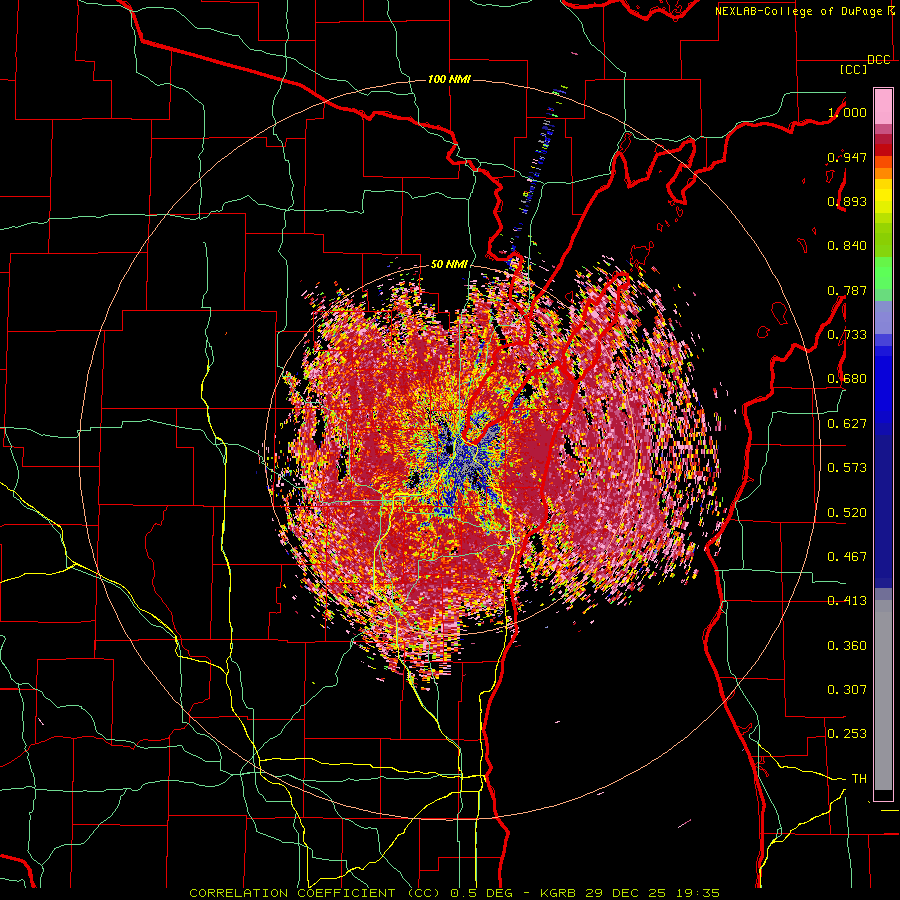Click the 0.680 colorbar value

point(847,379)
